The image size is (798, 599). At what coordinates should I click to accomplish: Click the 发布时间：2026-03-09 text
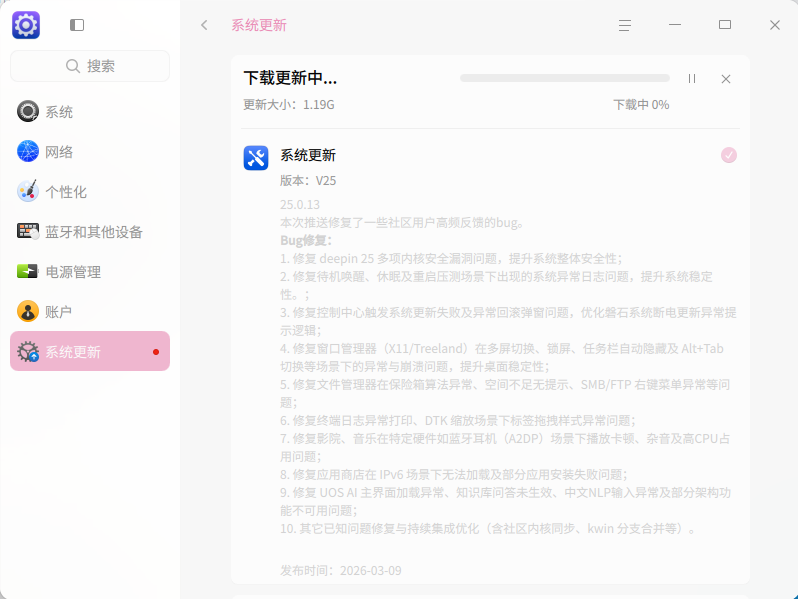point(340,571)
